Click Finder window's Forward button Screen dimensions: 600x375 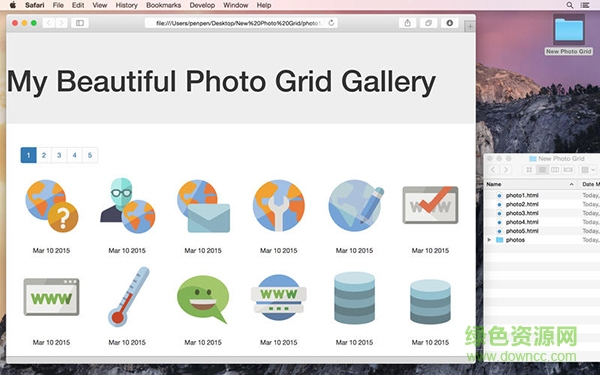tap(506, 170)
